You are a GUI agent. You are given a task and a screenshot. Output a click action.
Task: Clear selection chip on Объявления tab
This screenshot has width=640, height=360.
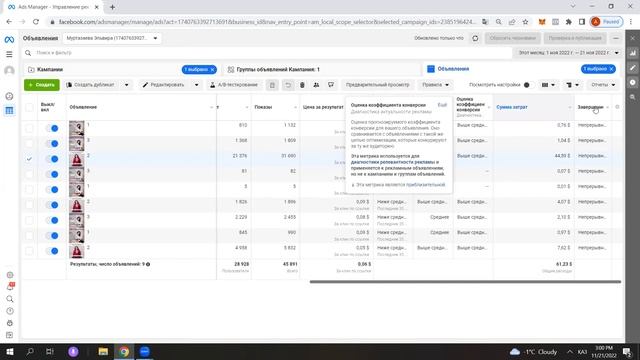coord(611,69)
